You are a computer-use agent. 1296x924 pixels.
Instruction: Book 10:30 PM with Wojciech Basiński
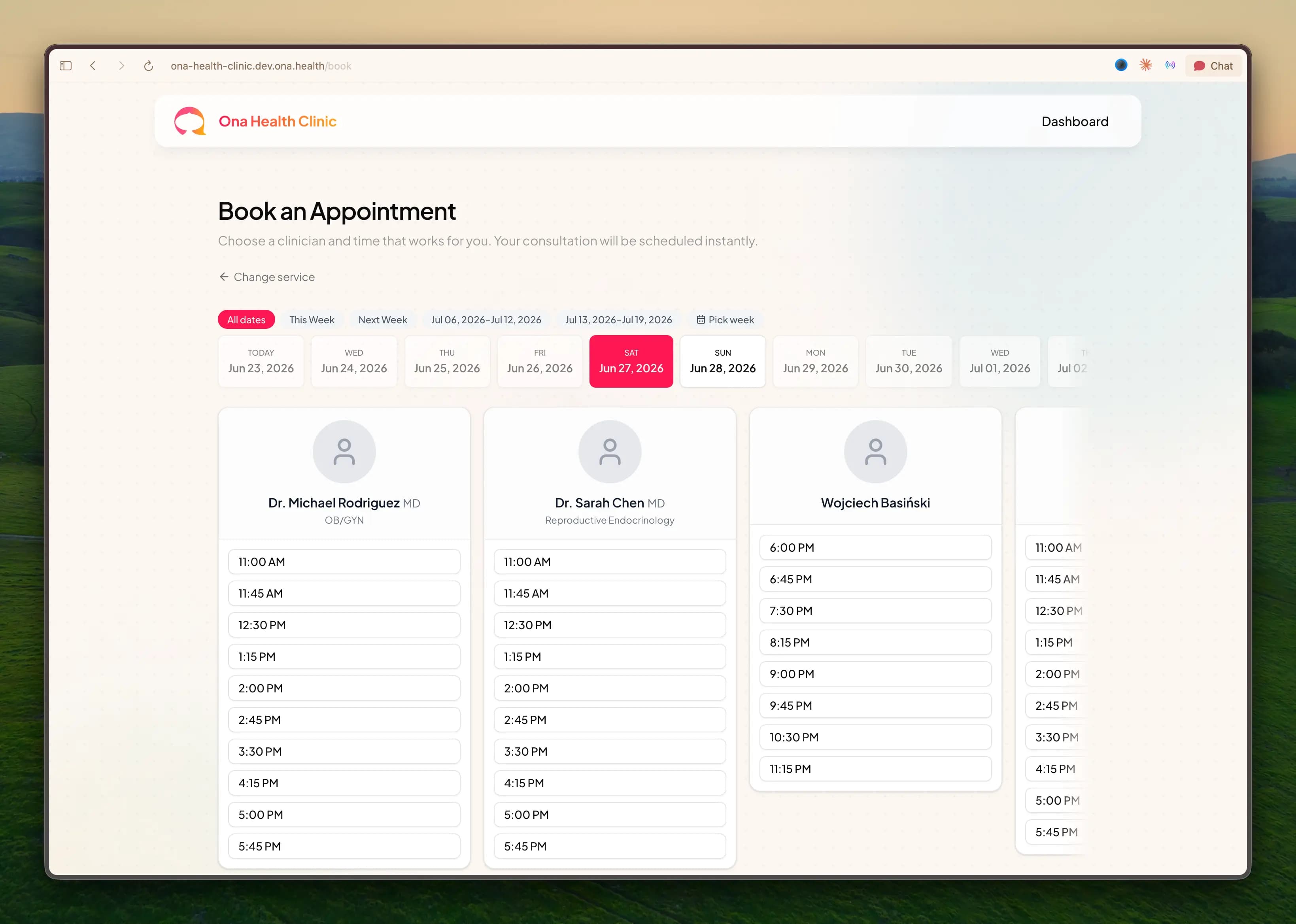coord(875,737)
